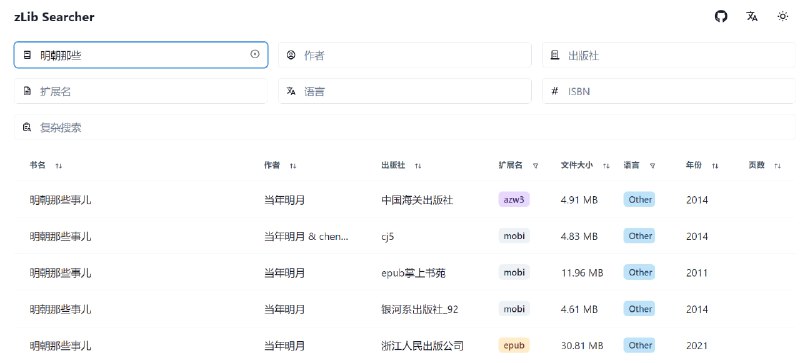
Task: Focus the 扩展名 extension input field
Action: click(141, 91)
